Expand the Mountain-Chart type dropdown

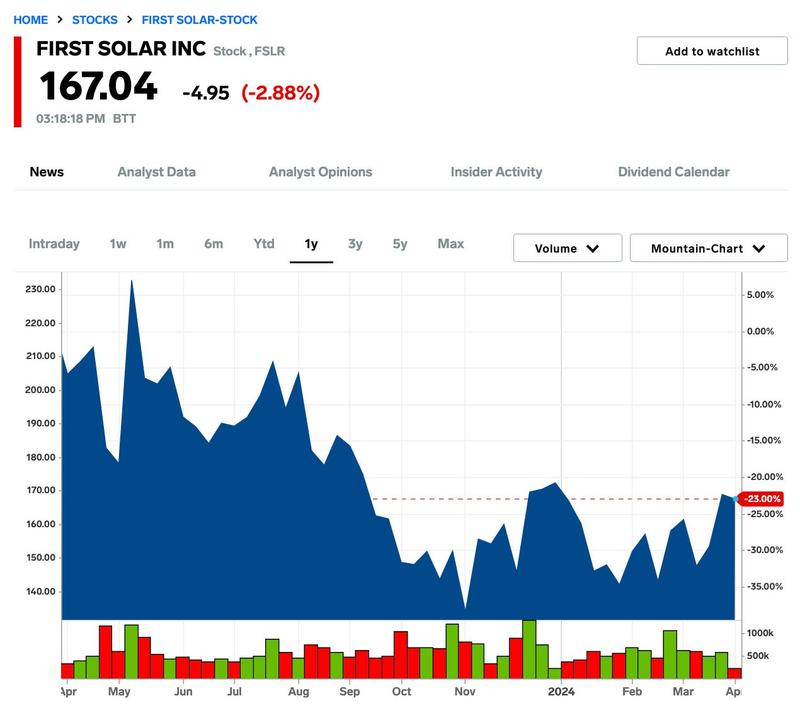708,248
